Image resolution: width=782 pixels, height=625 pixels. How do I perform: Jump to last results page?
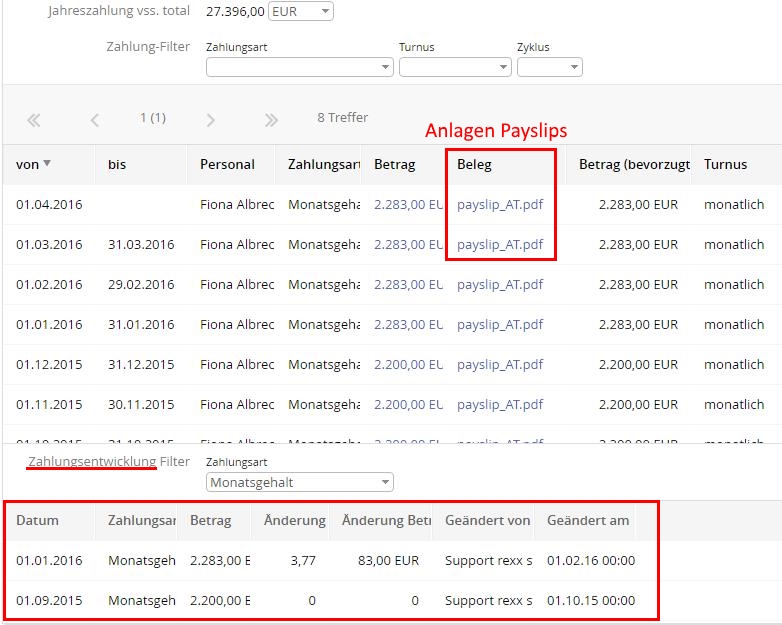271,120
